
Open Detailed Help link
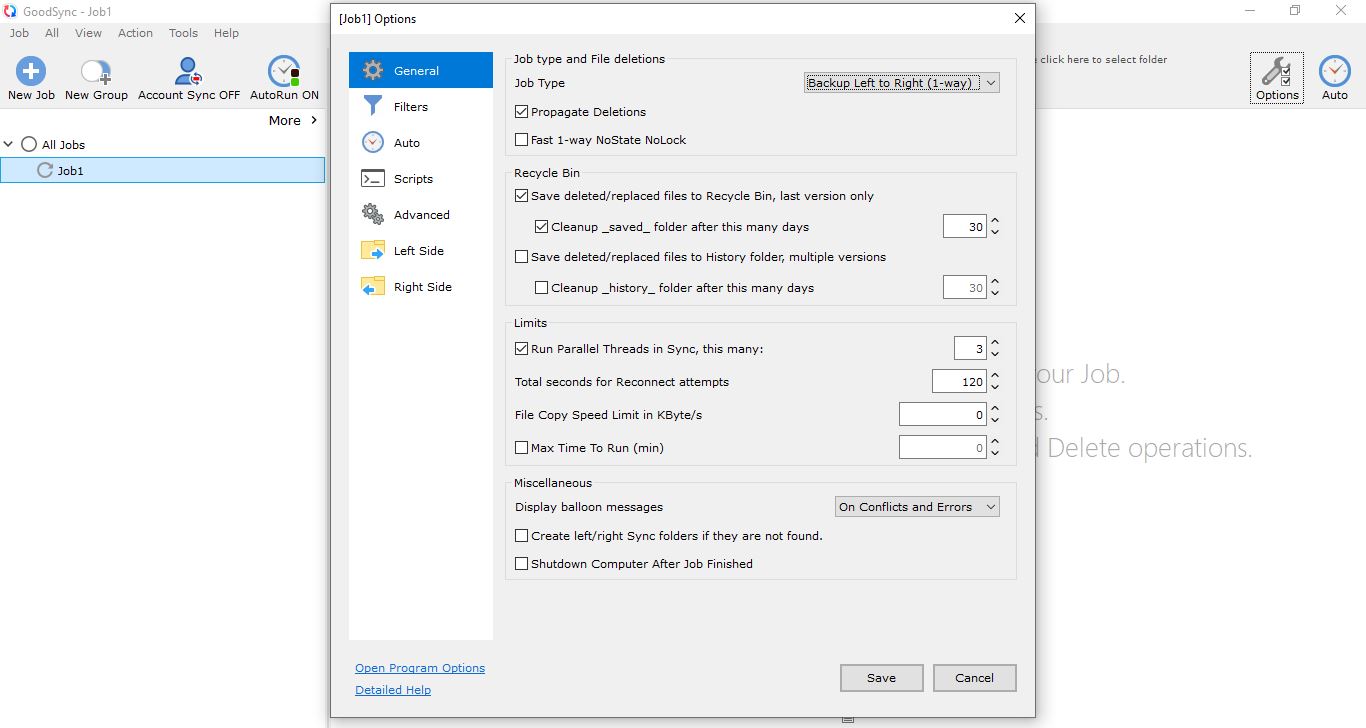click(x=393, y=690)
